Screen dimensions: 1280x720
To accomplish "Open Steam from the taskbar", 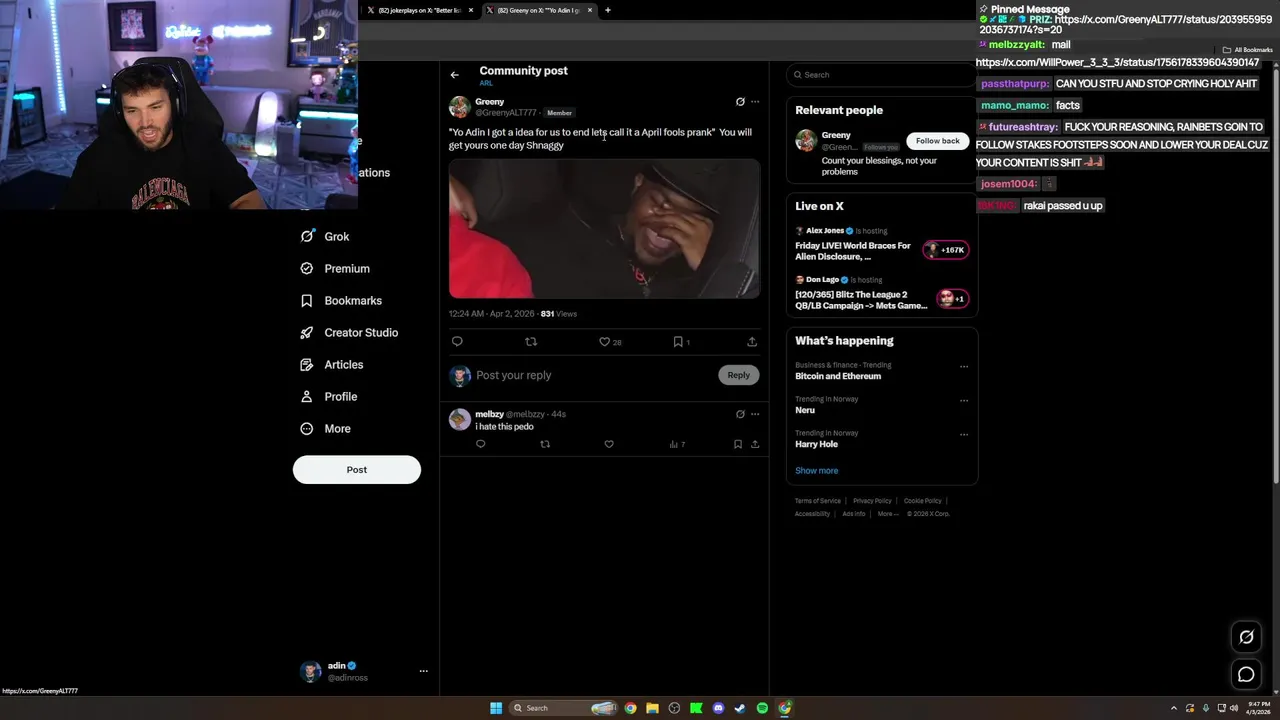I will pyautogui.click(x=740, y=708).
